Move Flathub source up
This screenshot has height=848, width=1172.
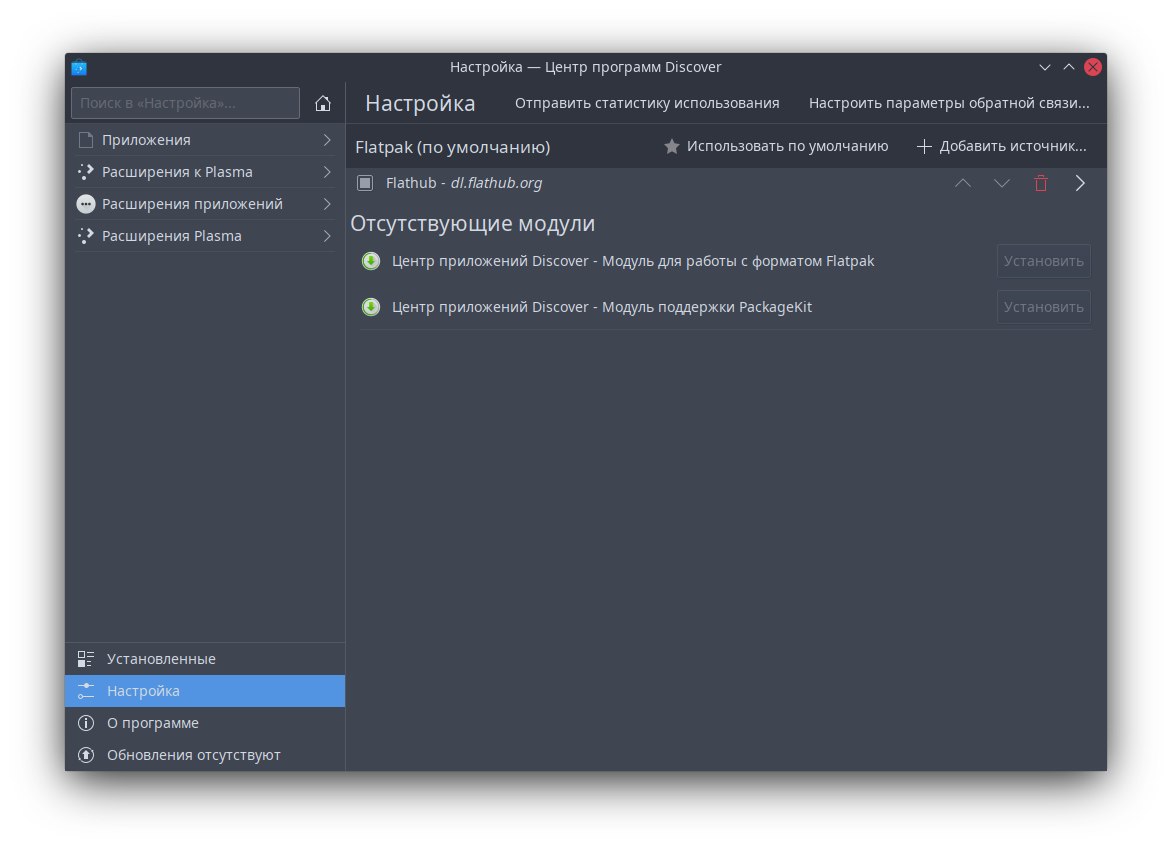coord(963,183)
